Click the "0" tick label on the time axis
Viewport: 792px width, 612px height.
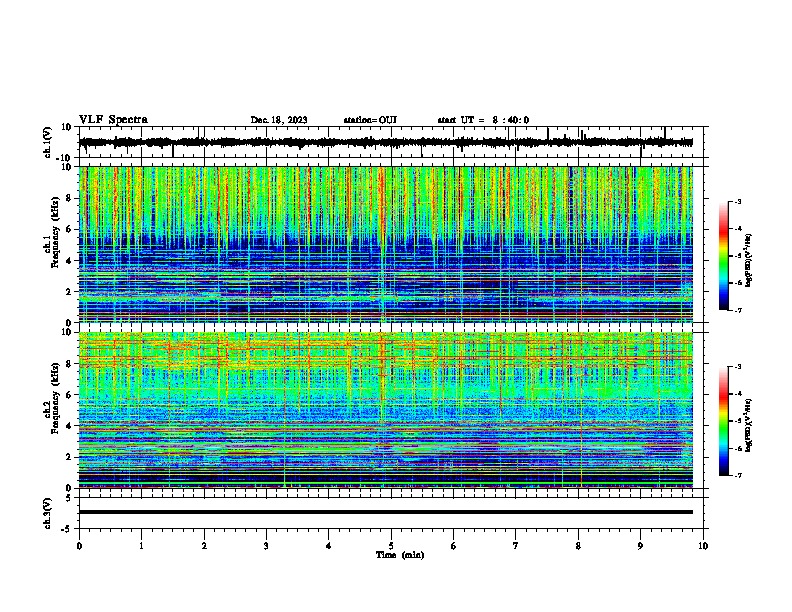tap(79, 546)
